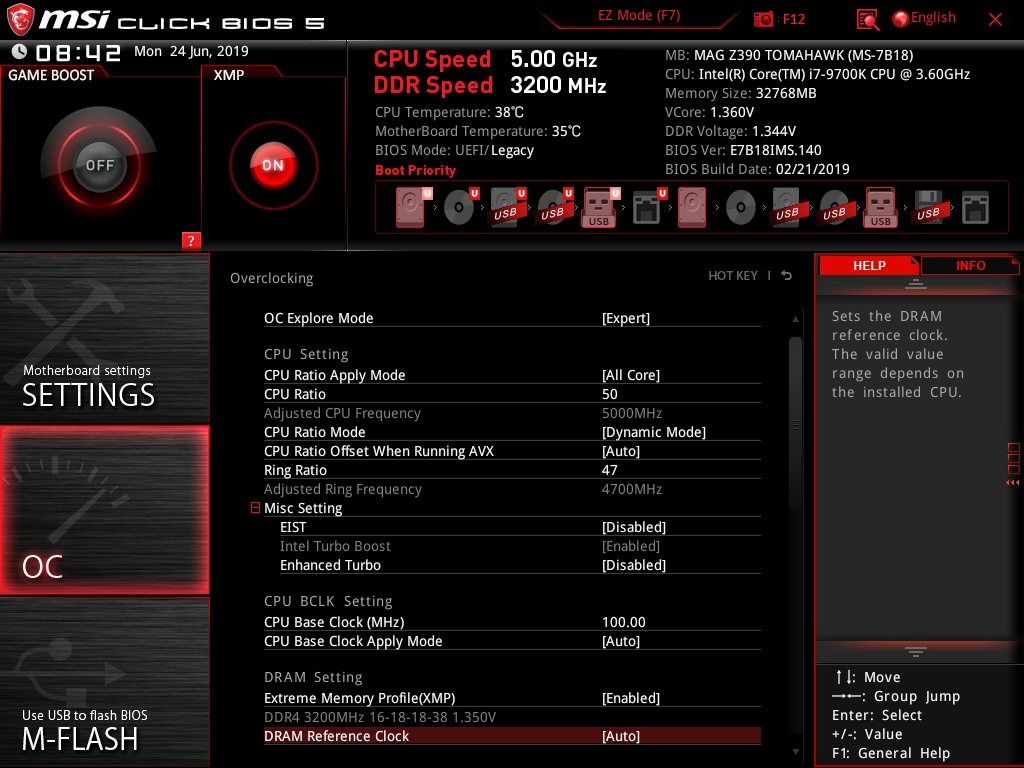Click the 08:42 system time
This screenshot has width=1024, height=768.
[x=78, y=53]
